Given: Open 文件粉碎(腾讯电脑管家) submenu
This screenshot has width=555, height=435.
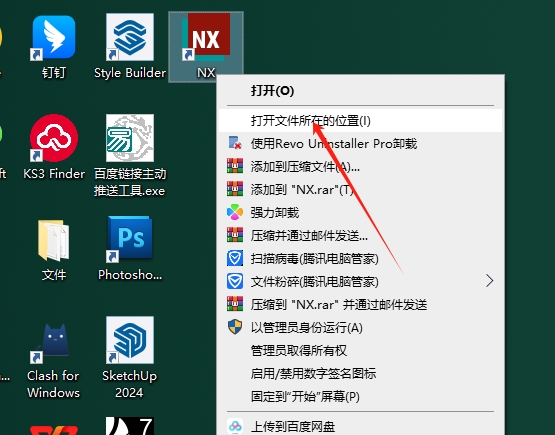Looking at the screenshot, I should click(360, 281).
